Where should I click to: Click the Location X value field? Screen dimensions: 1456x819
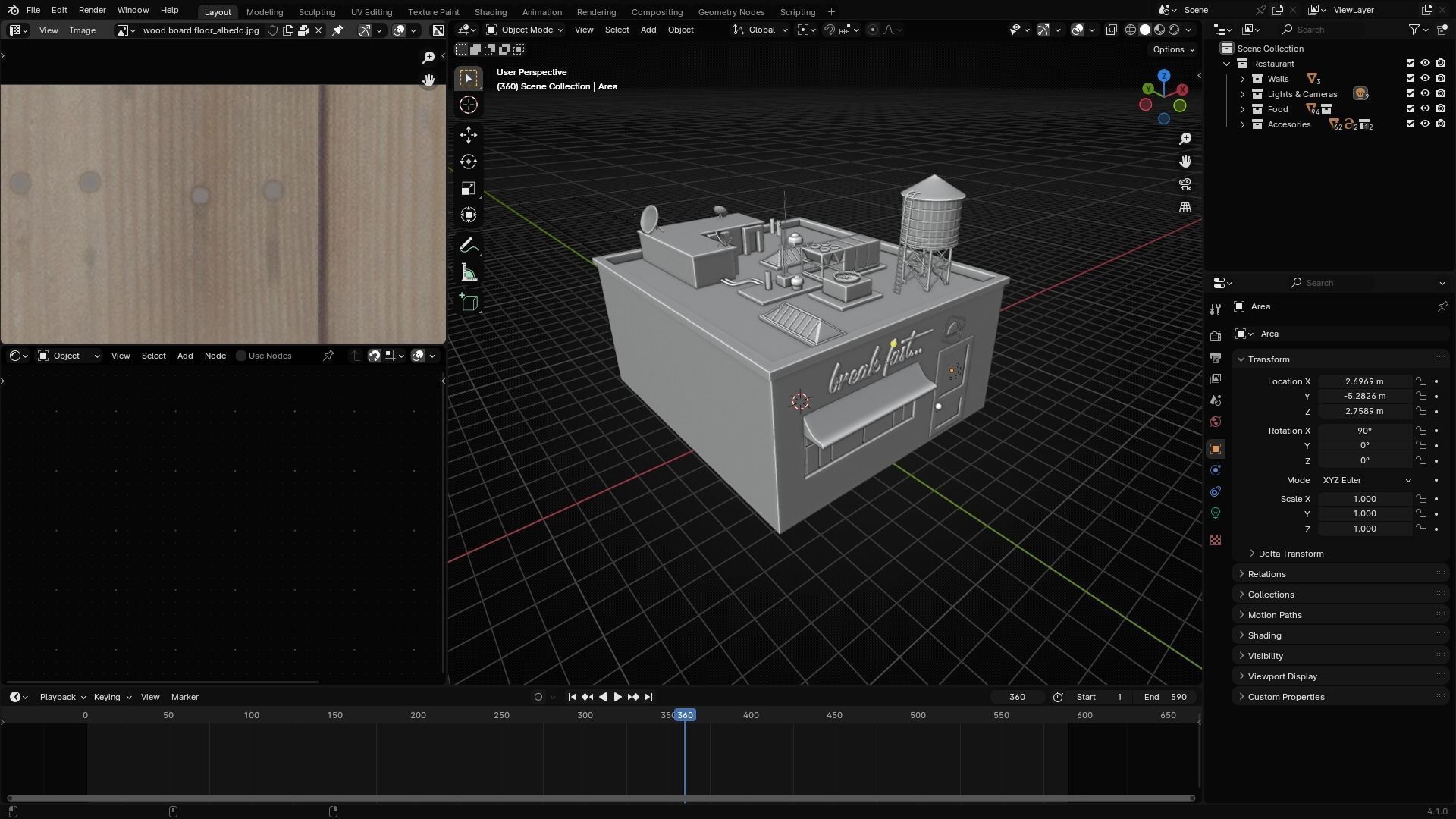1363,381
